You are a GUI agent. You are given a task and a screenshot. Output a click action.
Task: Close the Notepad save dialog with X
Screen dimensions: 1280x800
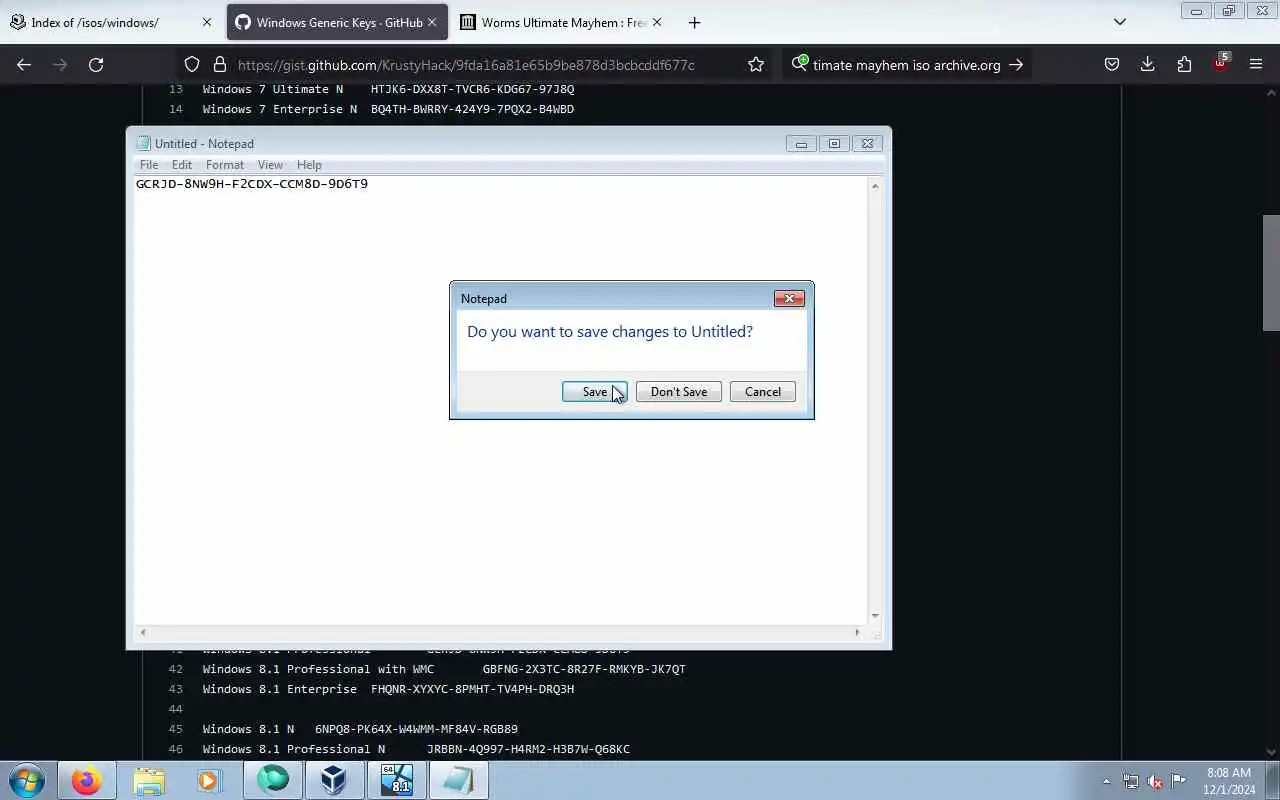(x=789, y=298)
